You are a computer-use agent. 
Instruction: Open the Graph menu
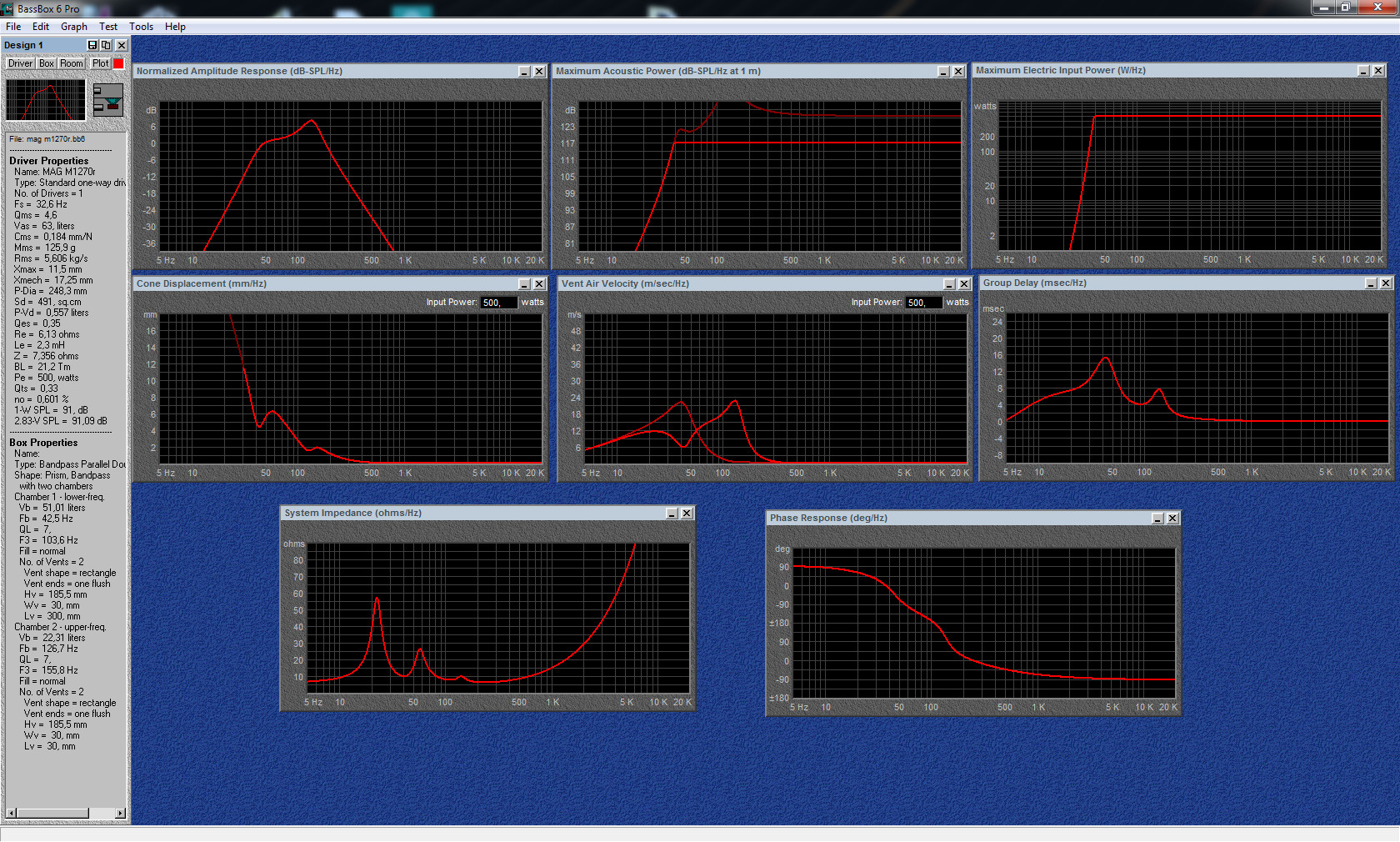point(73,27)
